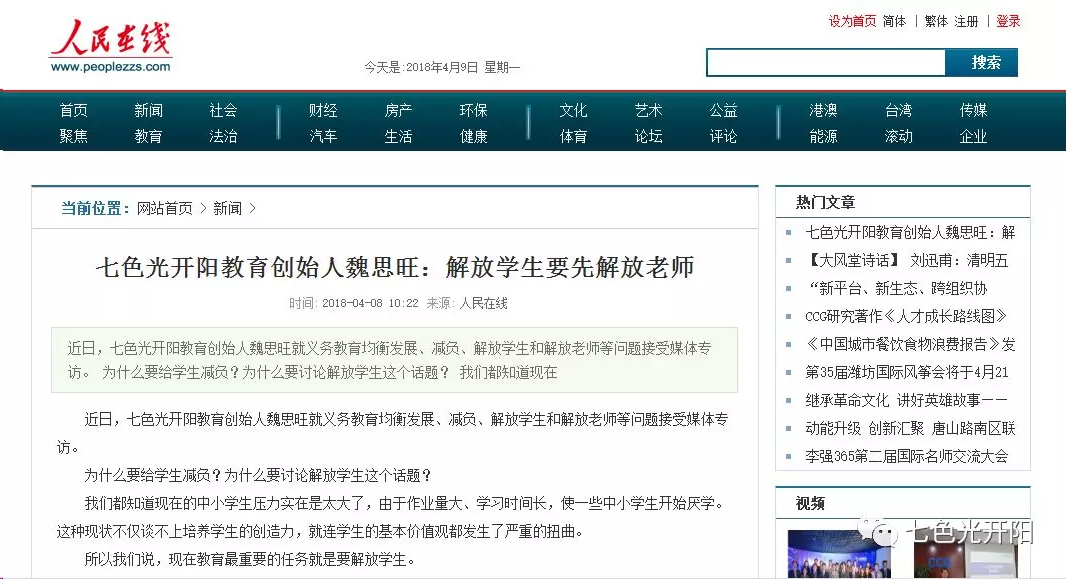The height and width of the screenshot is (579, 1066).
Task: Open 能源 navigation item
Action: coord(823,136)
